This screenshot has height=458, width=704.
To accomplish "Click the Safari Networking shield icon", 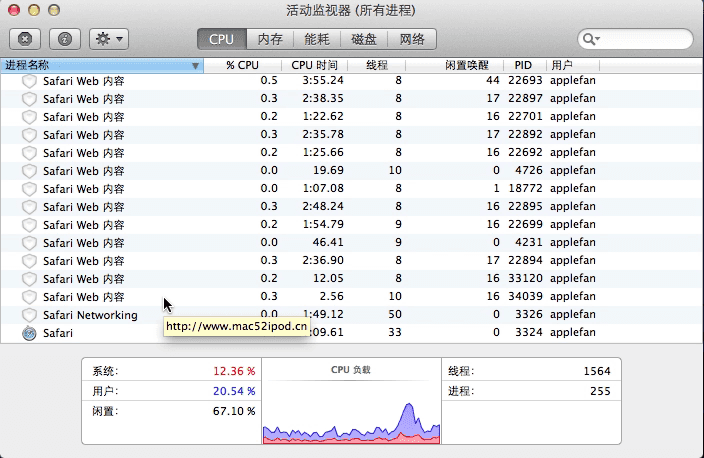I will click(x=29, y=315).
